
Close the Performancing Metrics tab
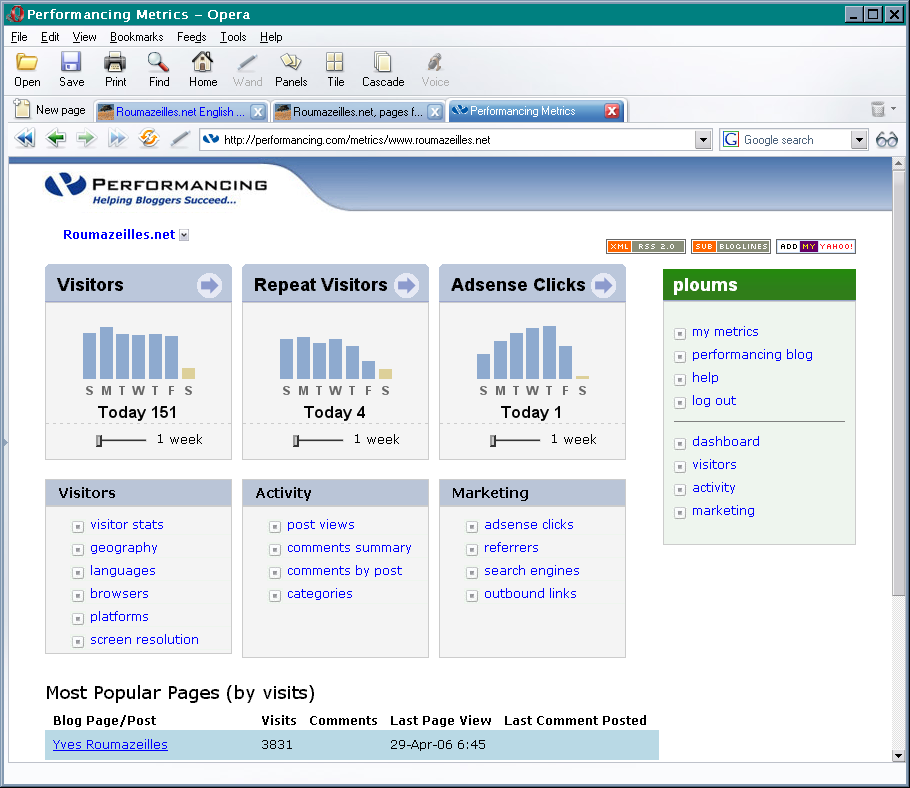[x=612, y=111]
